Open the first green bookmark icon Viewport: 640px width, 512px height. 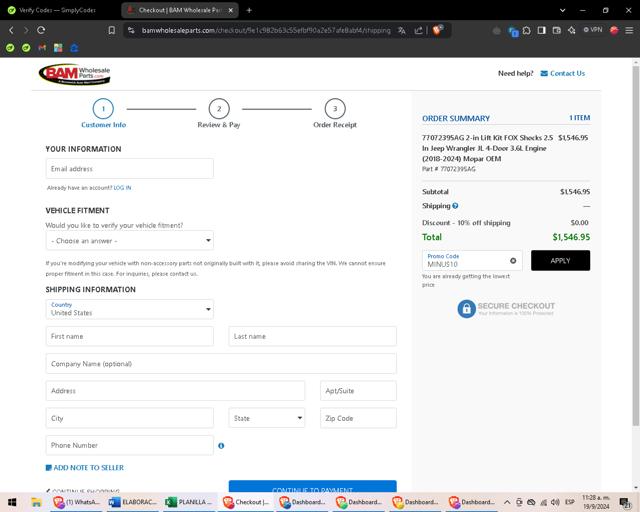(x=10, y=48)
